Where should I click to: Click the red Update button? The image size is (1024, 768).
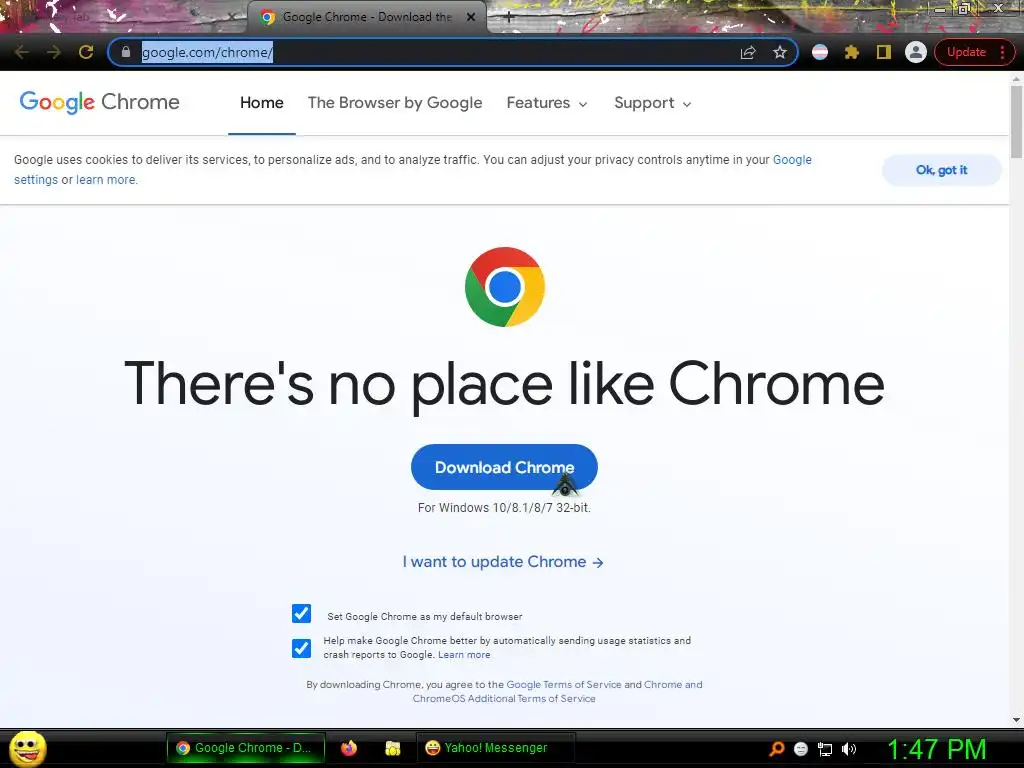tap(966, 52)
